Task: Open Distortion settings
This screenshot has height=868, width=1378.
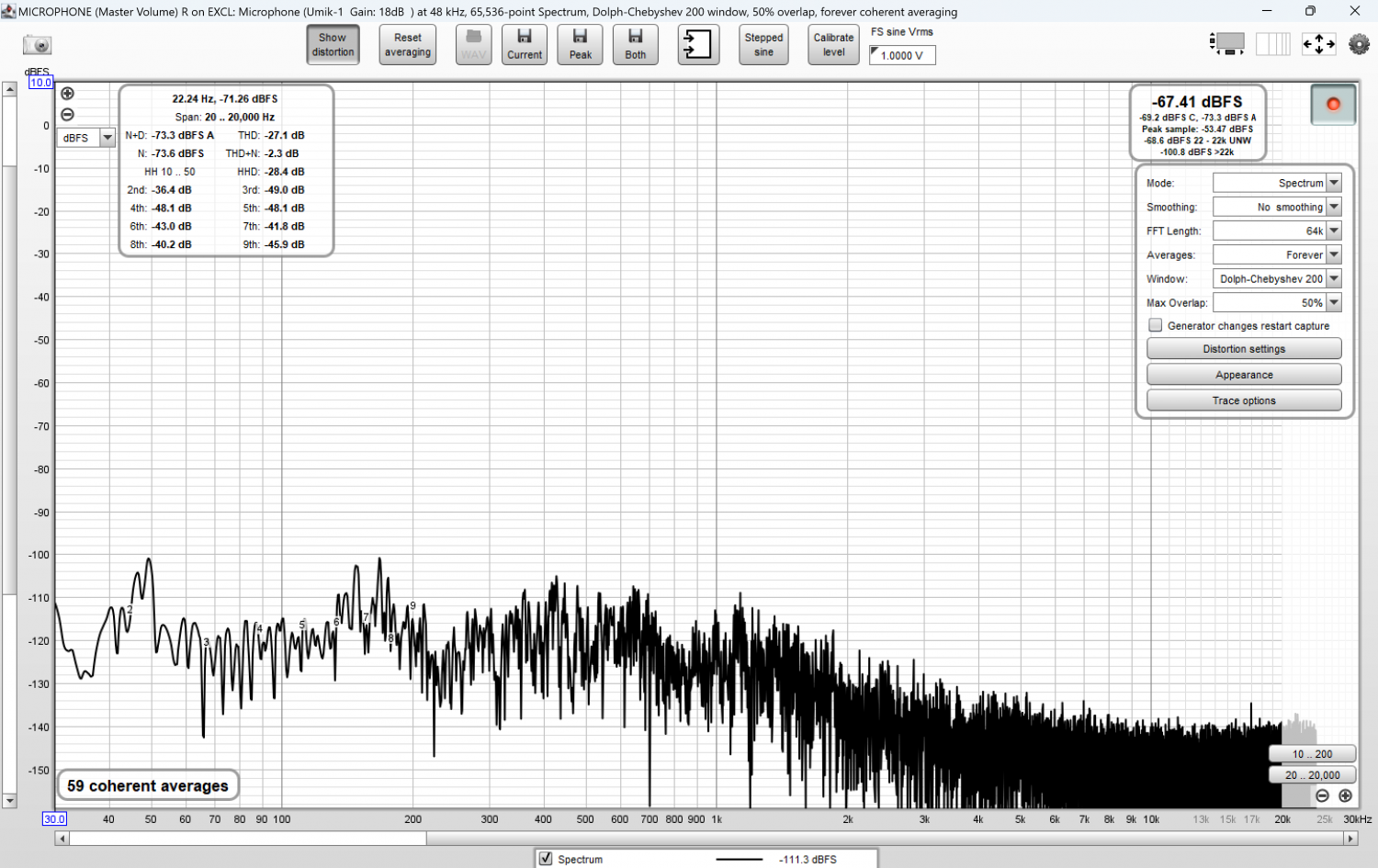Action: [1244, 349]
